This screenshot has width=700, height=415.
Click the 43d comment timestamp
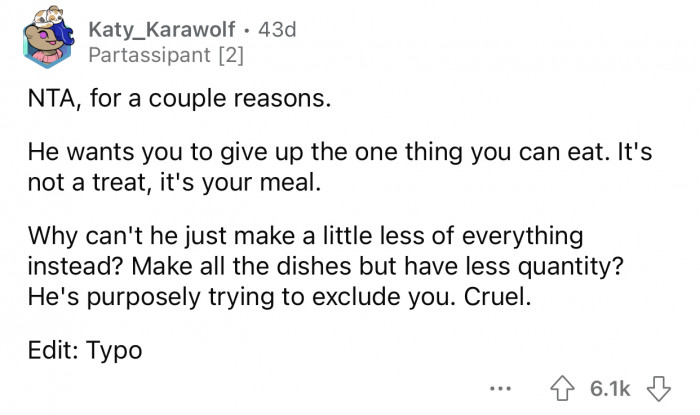(x=277, y=31)
